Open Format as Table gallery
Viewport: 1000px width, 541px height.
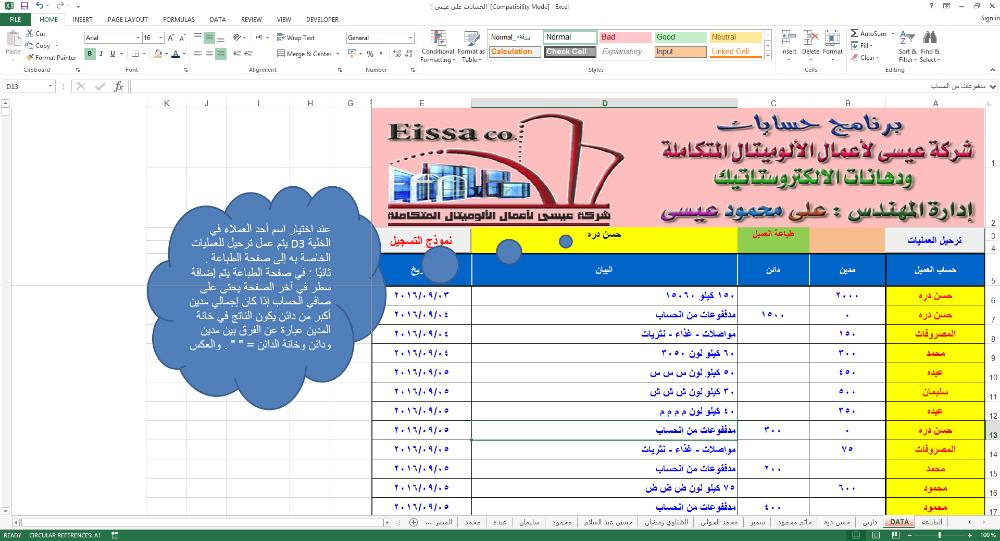pyautogui.click(x=471, y=46)
